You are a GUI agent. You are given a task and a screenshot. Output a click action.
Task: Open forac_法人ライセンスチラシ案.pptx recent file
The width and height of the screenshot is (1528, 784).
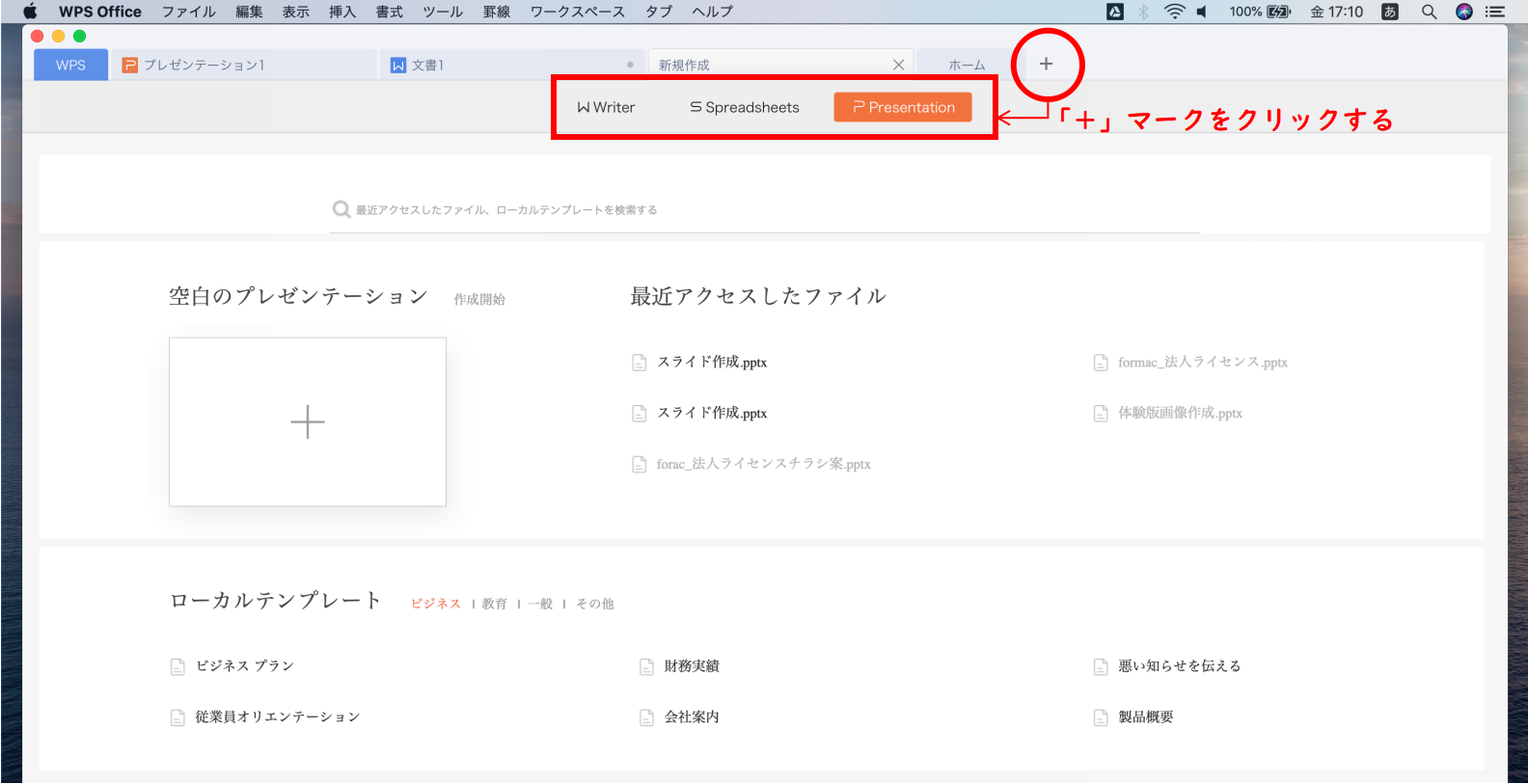(764, 465)
